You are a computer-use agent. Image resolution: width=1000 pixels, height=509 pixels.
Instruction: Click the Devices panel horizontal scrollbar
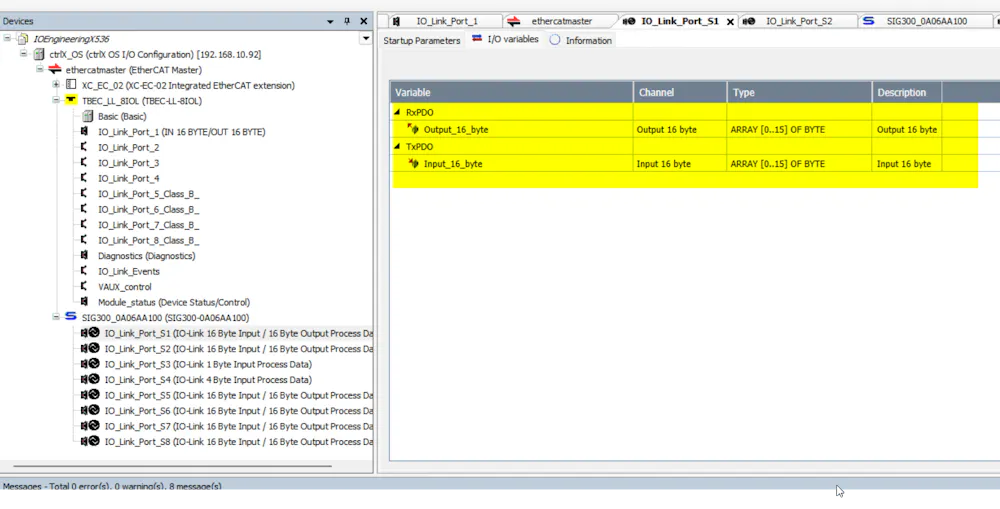[172, 466]
